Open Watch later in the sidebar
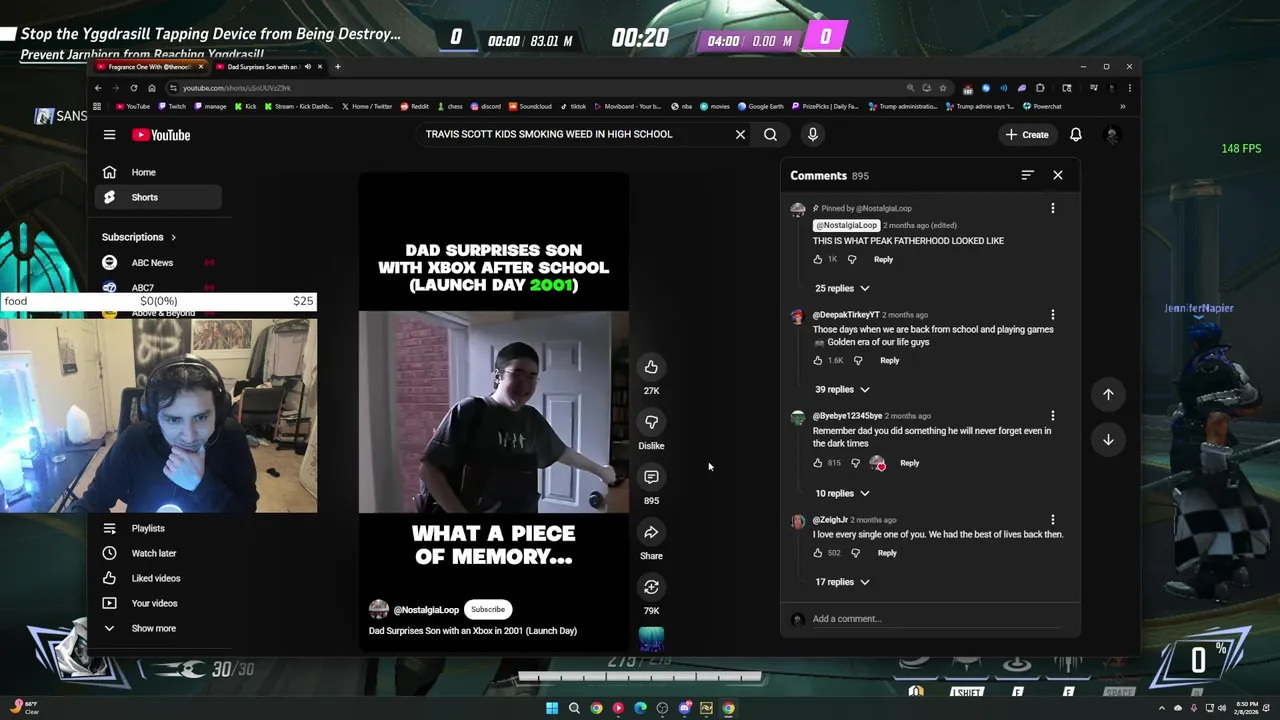1280x720 pixels. pos(158,553)
